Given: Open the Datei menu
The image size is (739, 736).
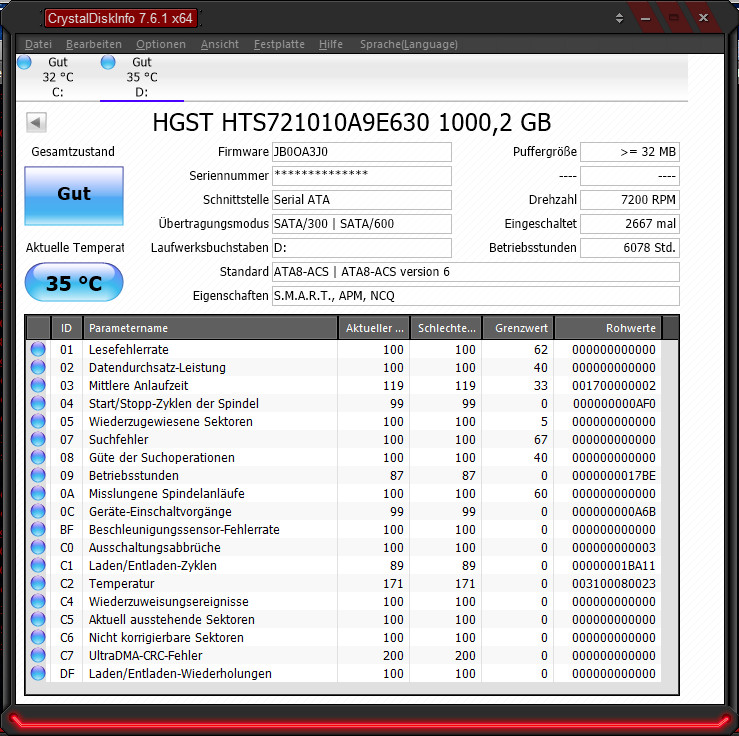Looking at the screenshot, I should coord(38,44).
